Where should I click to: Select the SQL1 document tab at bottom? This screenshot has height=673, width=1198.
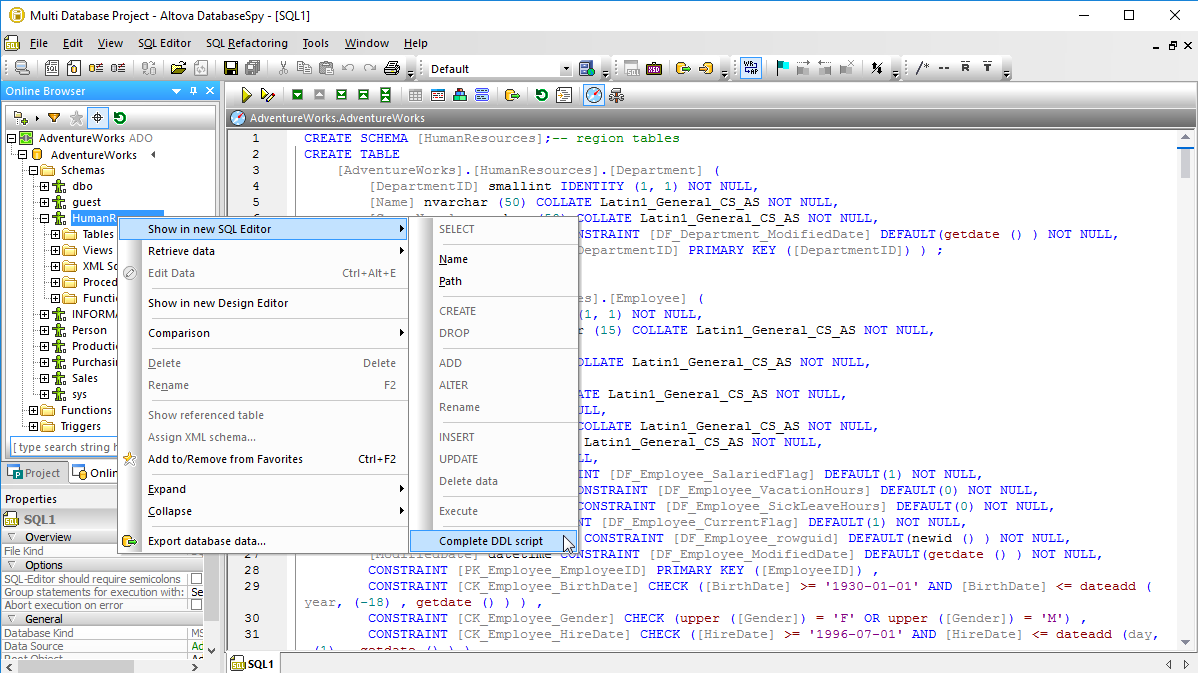pos(254,664)
